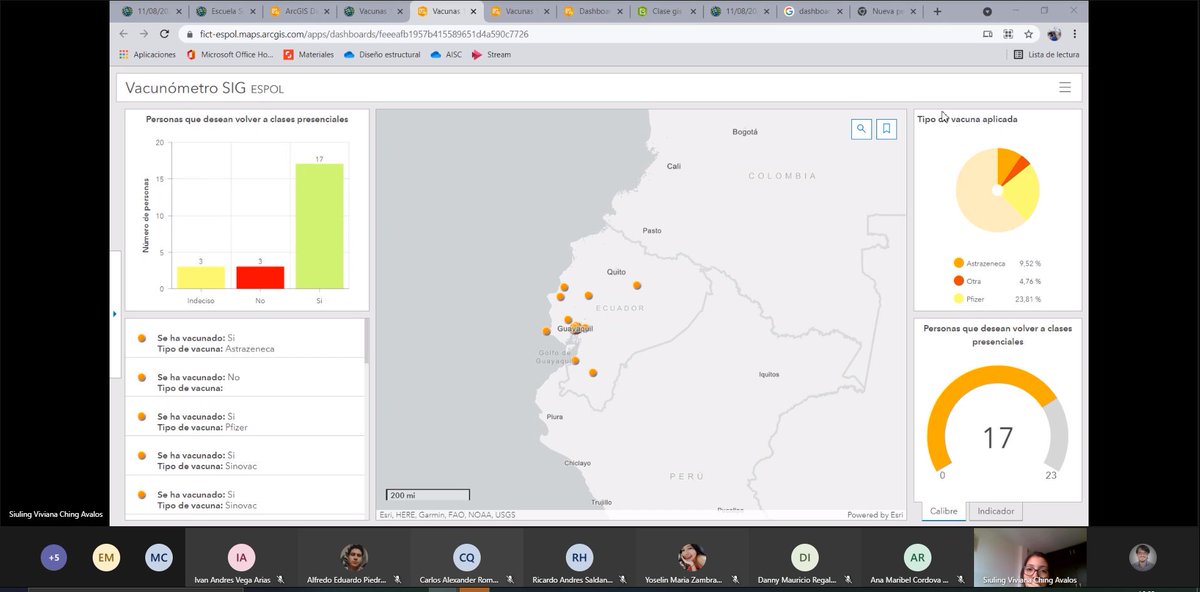Click the browser forward arrow
Screen dimensions: 1200x592
pos(146,34)
